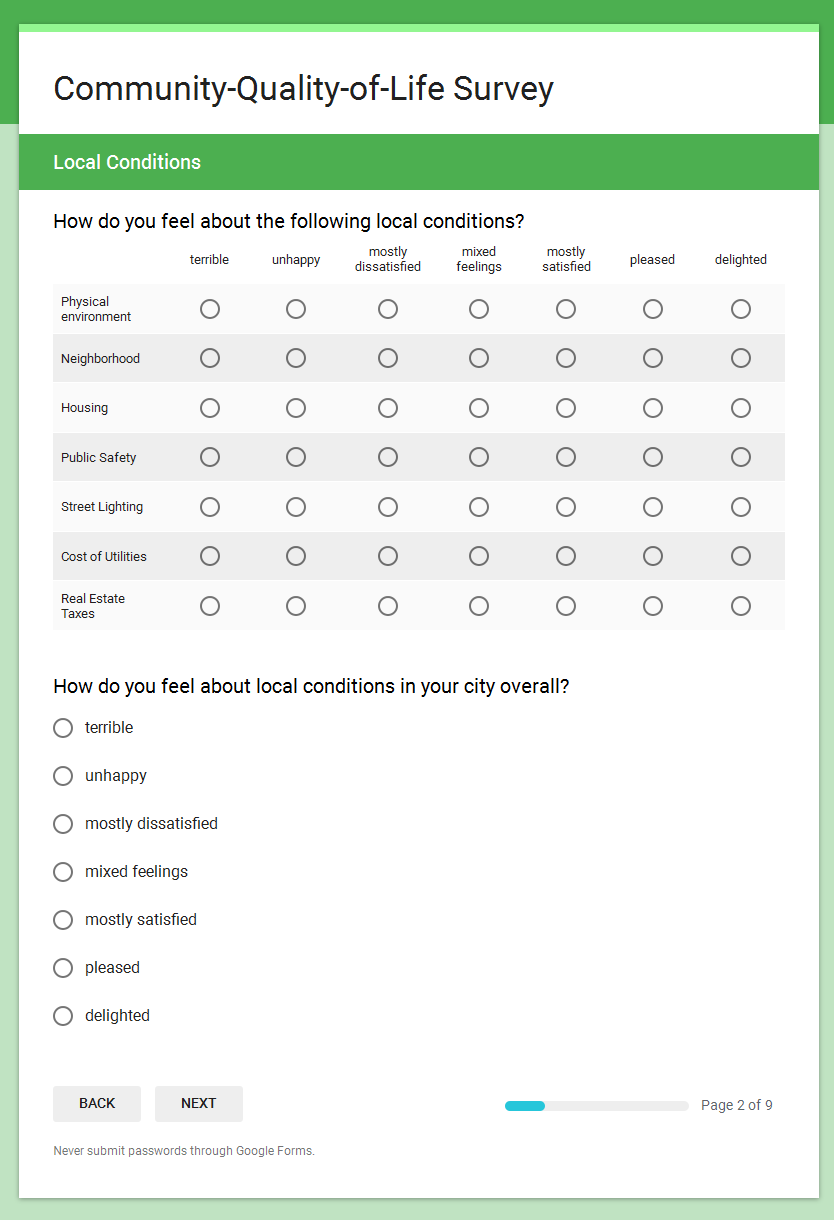The image size is (834, 1220).
Task: Click the page progress bar
Action: [x=595, y=1105]
